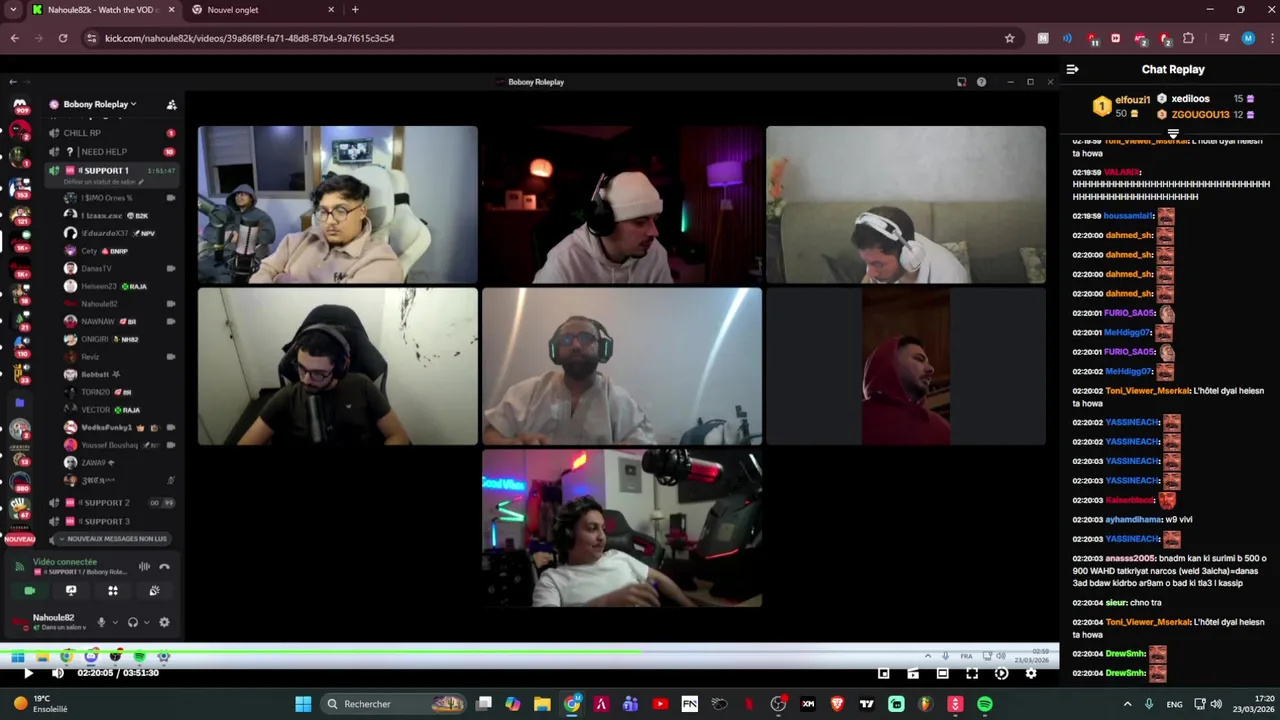Open Discord activities button
Screen dimensions: 1280x720
tap(113, 591)
